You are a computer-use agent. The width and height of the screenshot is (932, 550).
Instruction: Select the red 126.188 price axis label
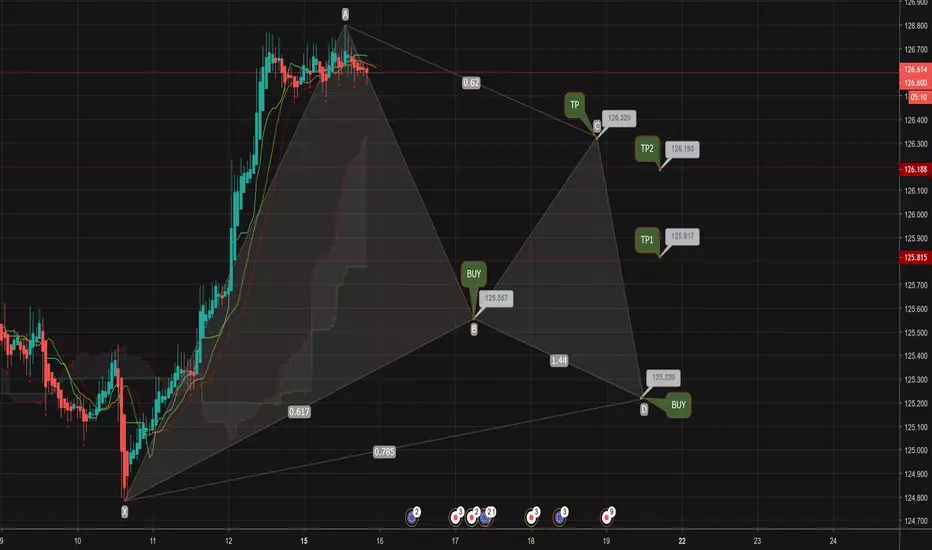point(915,169)
